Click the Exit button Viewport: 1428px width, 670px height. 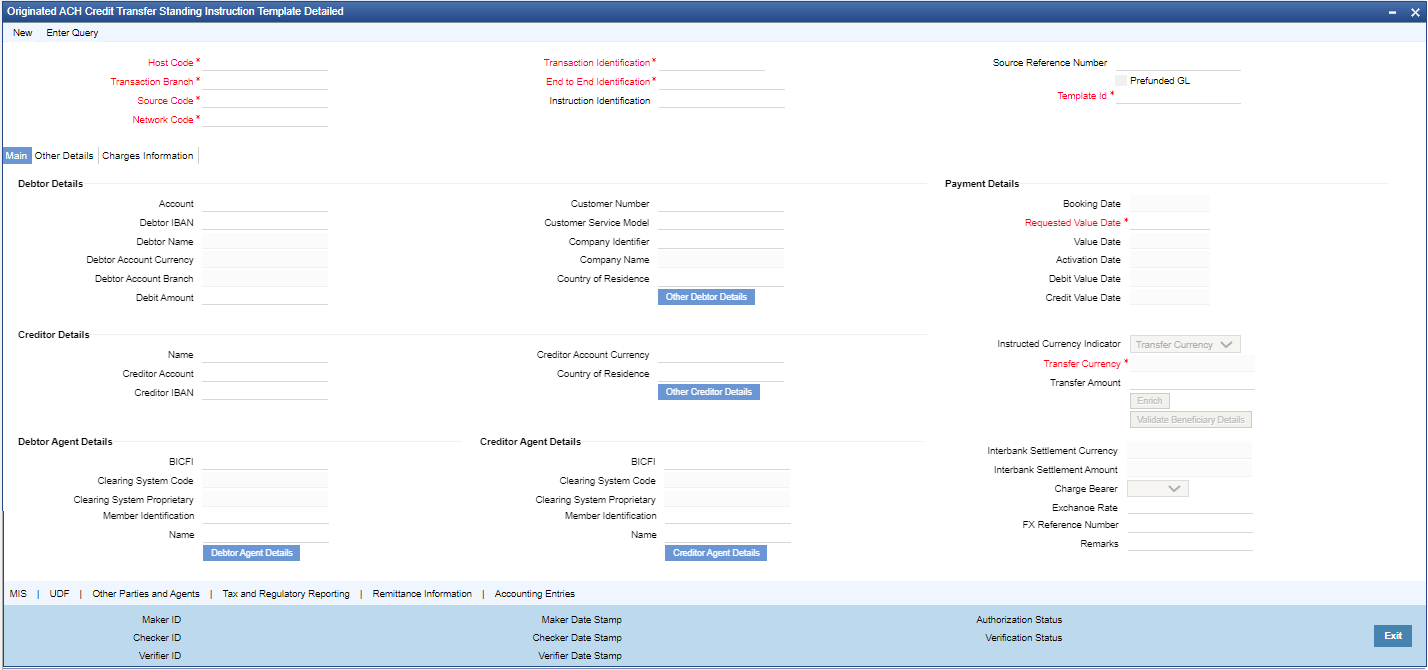pos(1393,636)
